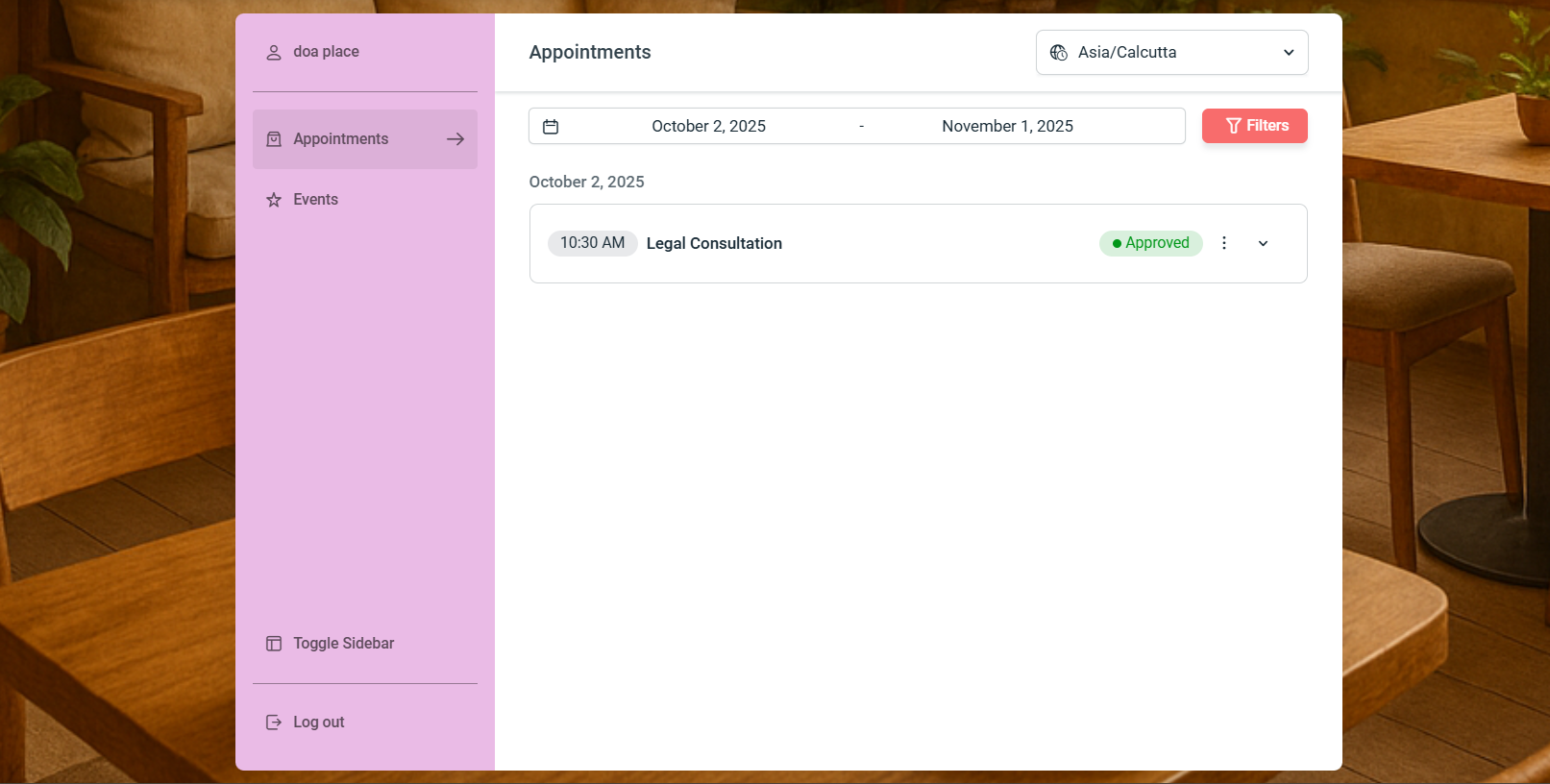This screenshot has width=1550, height=784.
Task: Open the Appointments sidebar item
Action: (365, 139)
